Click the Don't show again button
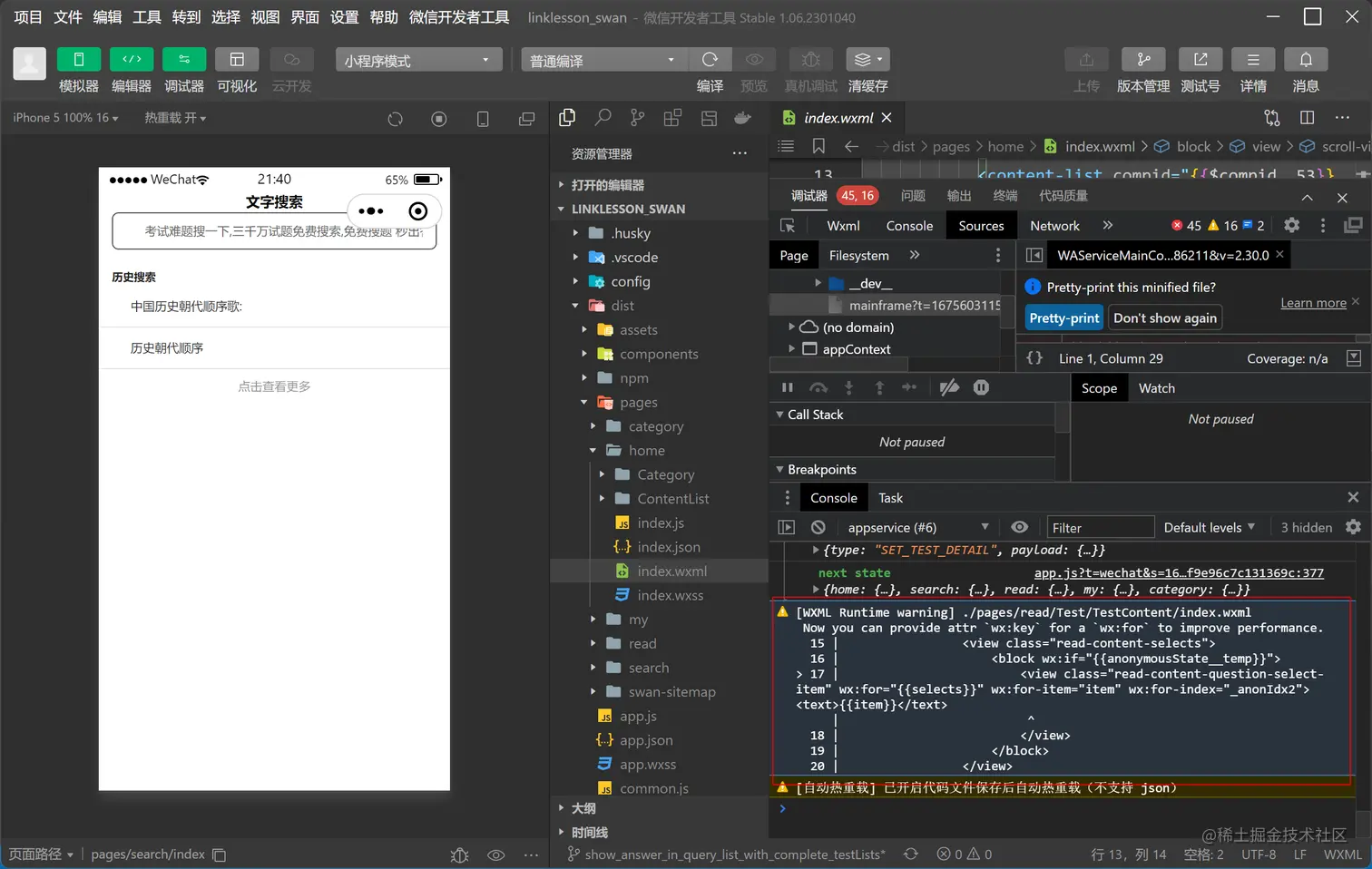The image size is (1372, 869). click(x=1165, y=317)
